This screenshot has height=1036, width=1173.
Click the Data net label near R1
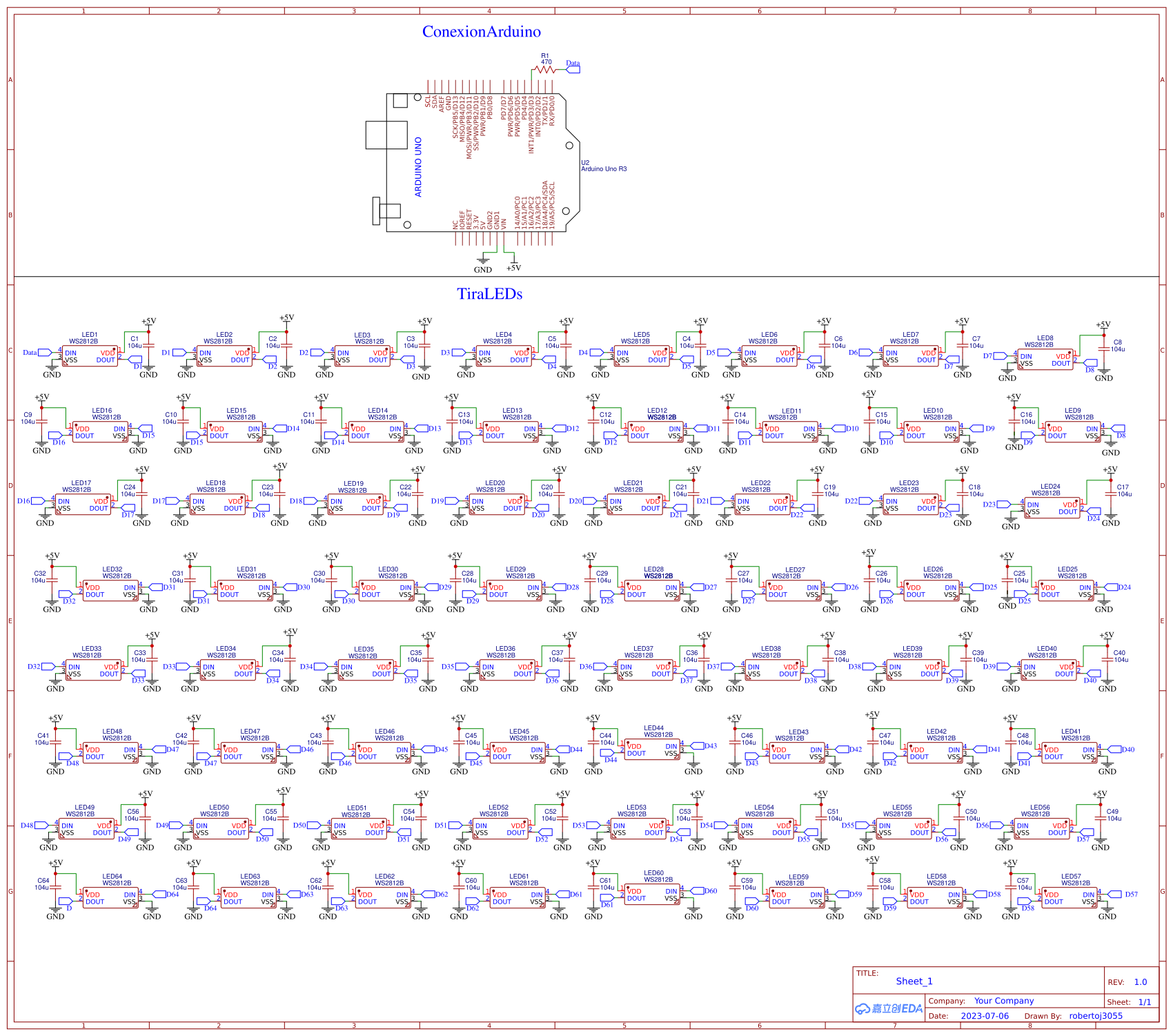click(x=572, y=62)
